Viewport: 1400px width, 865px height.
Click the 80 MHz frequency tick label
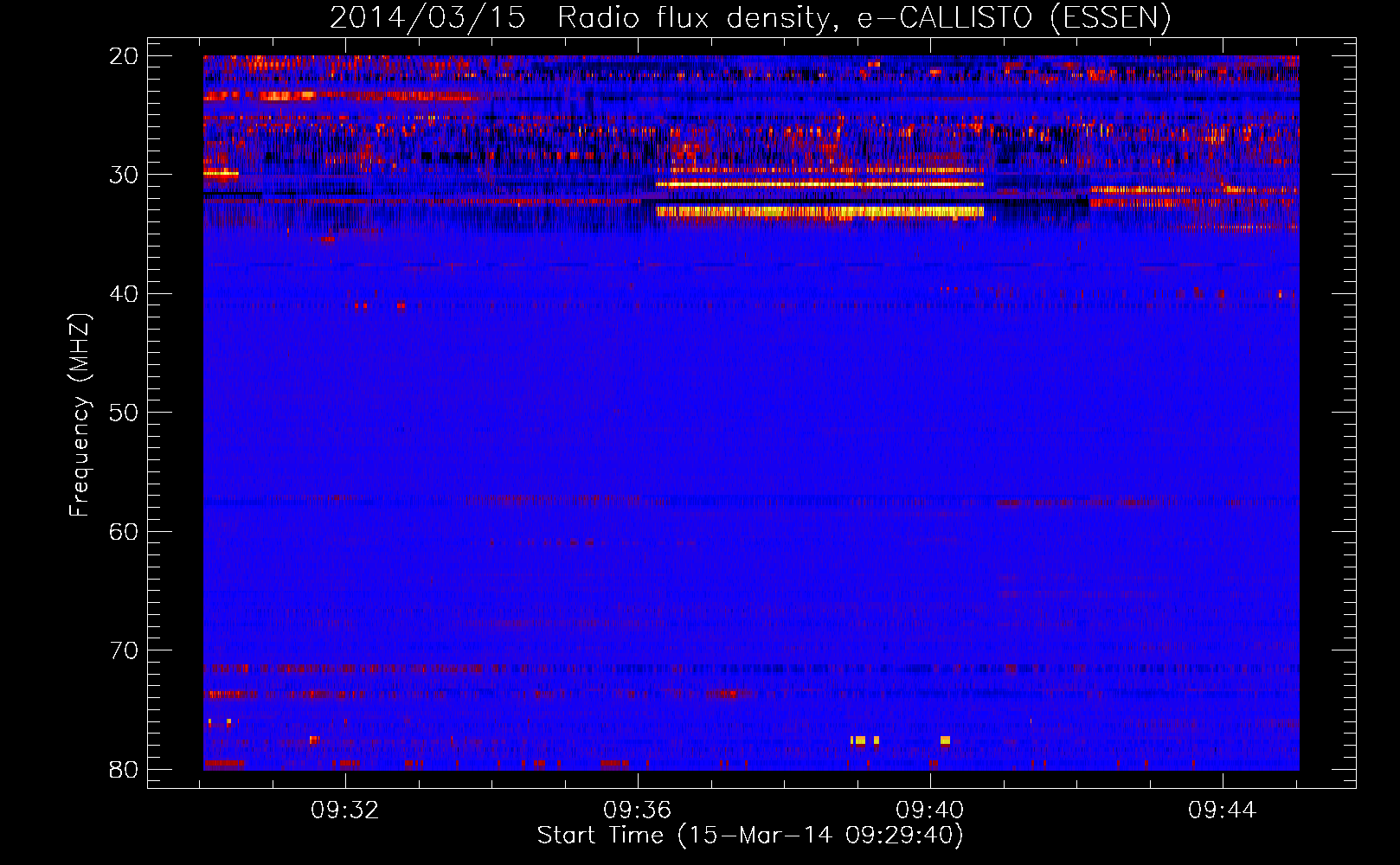click(124, 770)
